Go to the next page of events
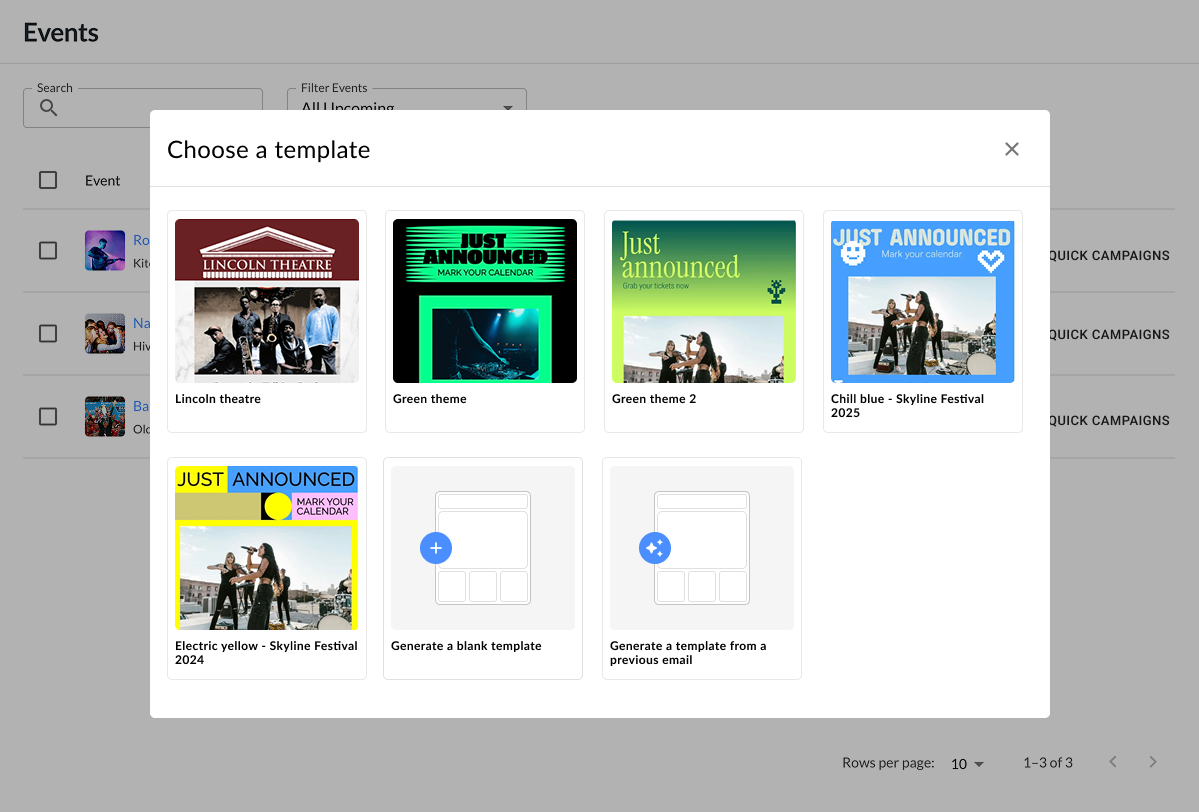Viewport: 1199px width, 812px height. tap(1153, 762)
